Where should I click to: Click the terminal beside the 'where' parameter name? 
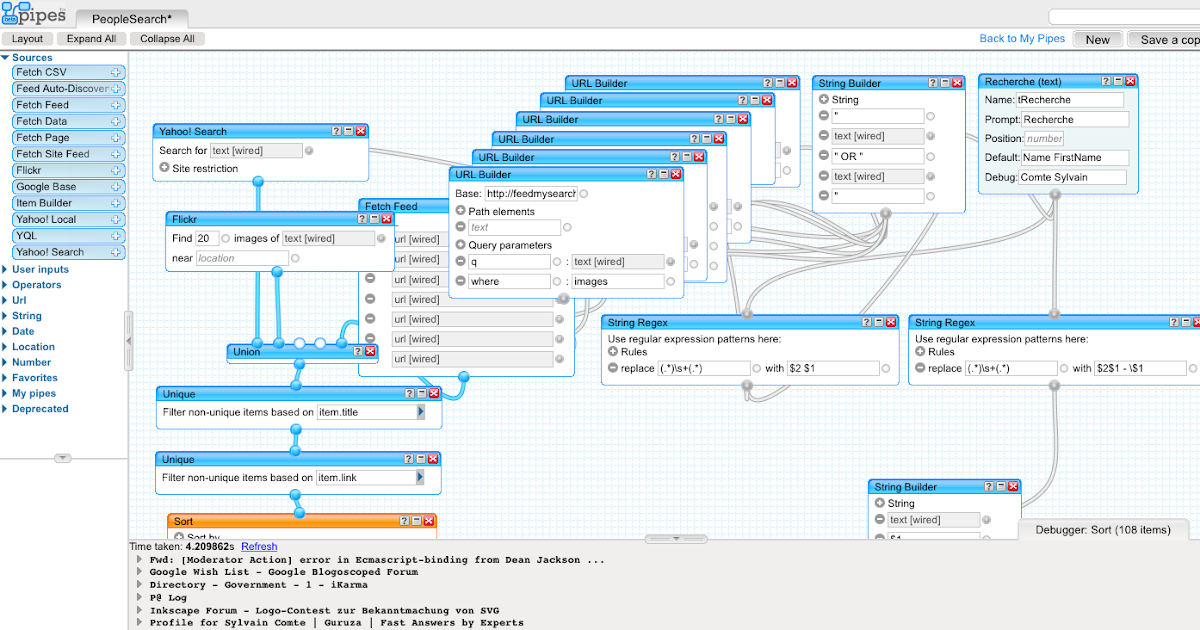click(x=557, y=282)
